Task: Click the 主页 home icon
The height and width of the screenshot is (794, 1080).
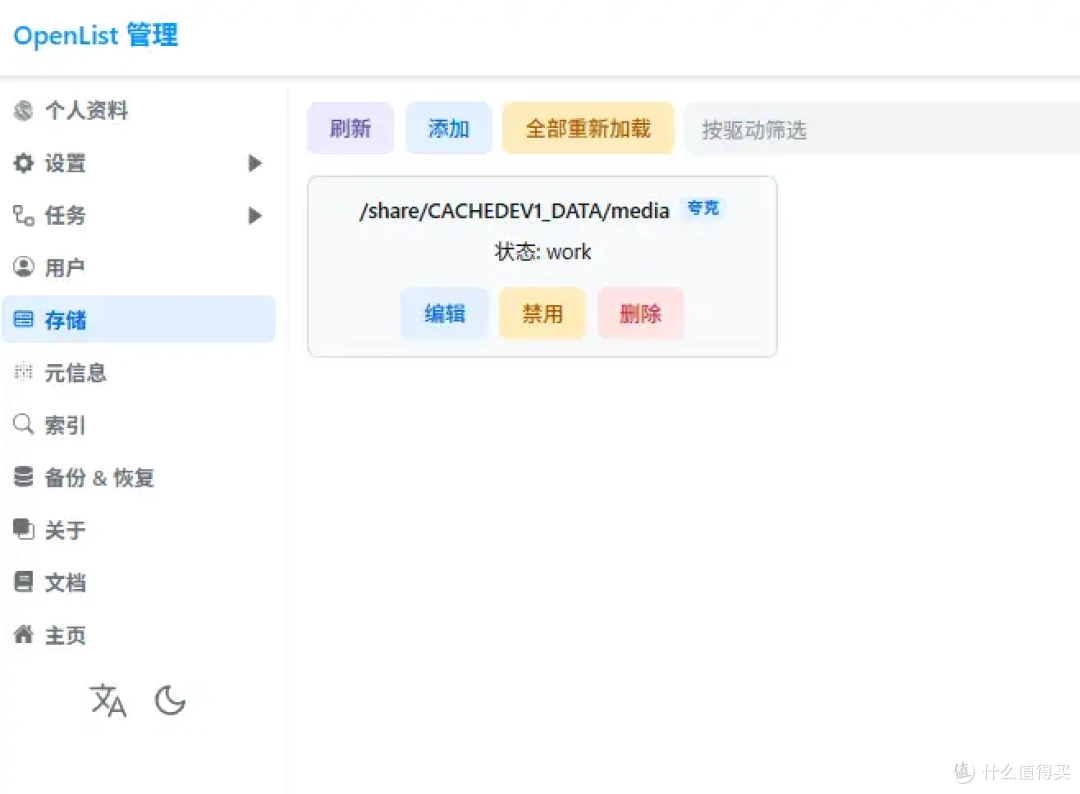Action: [x=23, y=634]
